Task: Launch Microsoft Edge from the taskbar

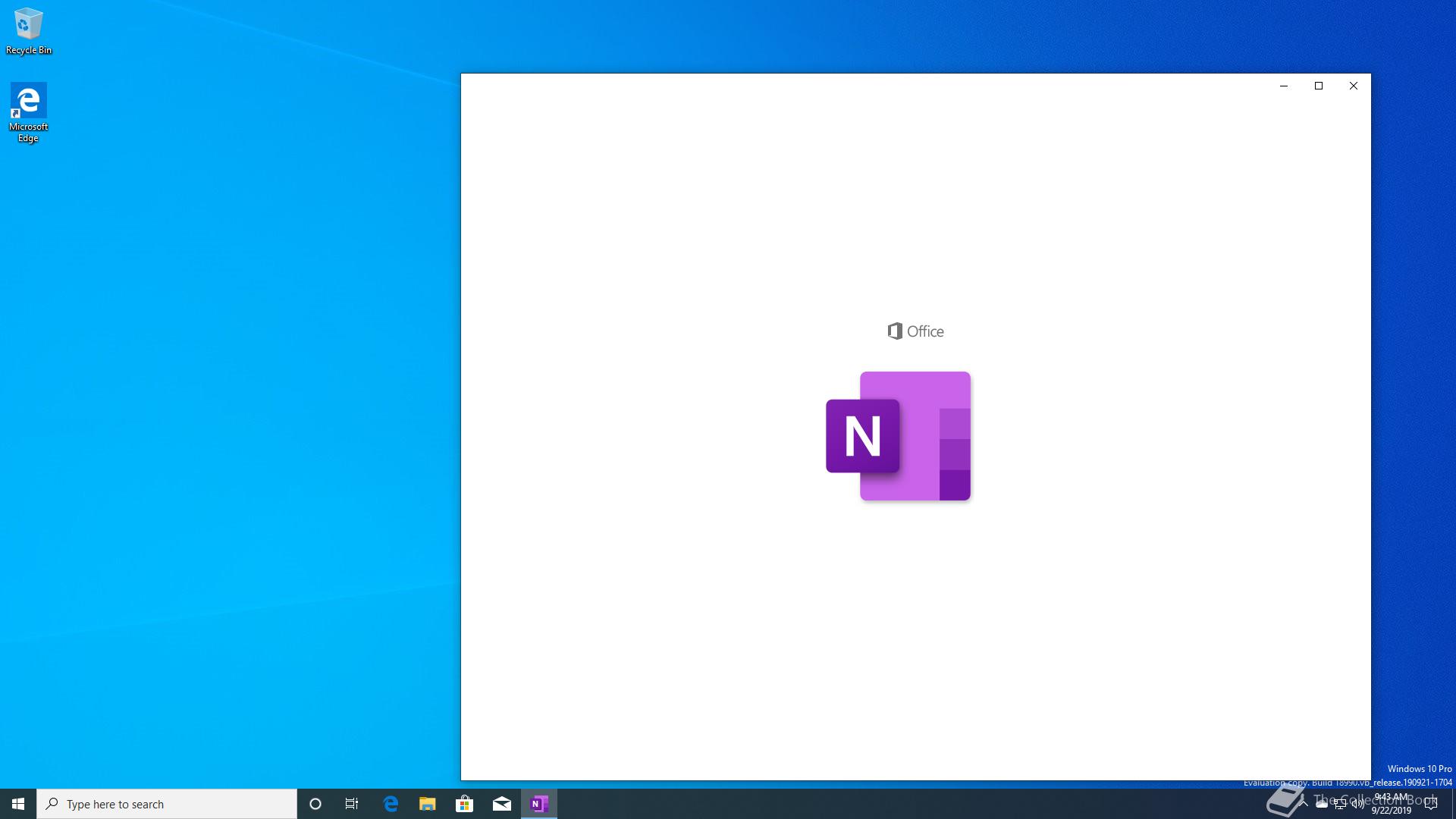Action: click(x=391, y=804)
